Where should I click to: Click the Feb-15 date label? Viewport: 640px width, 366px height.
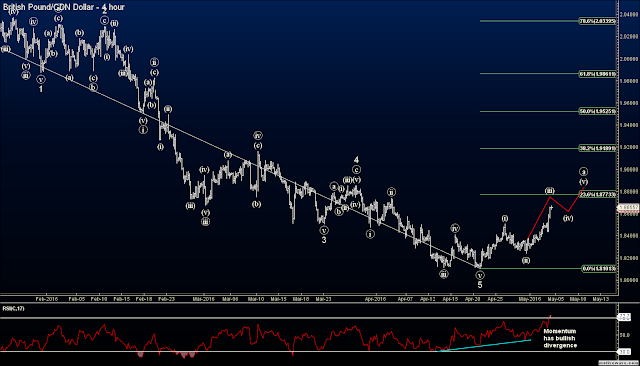[x=121, y=299]
